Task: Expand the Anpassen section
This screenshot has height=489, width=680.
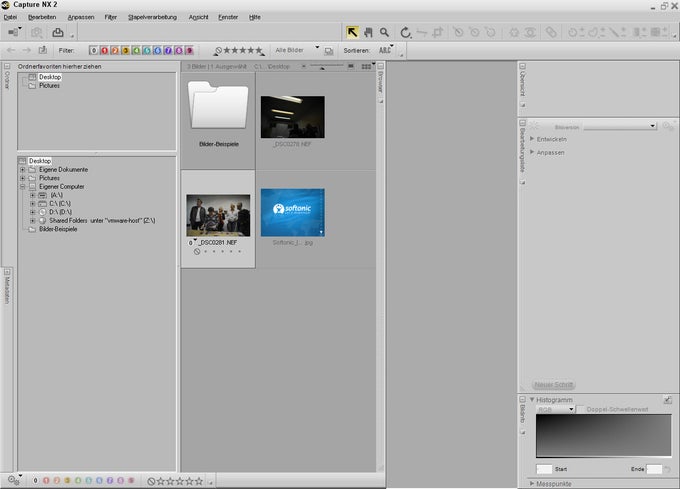Action: tap(532, 152)
